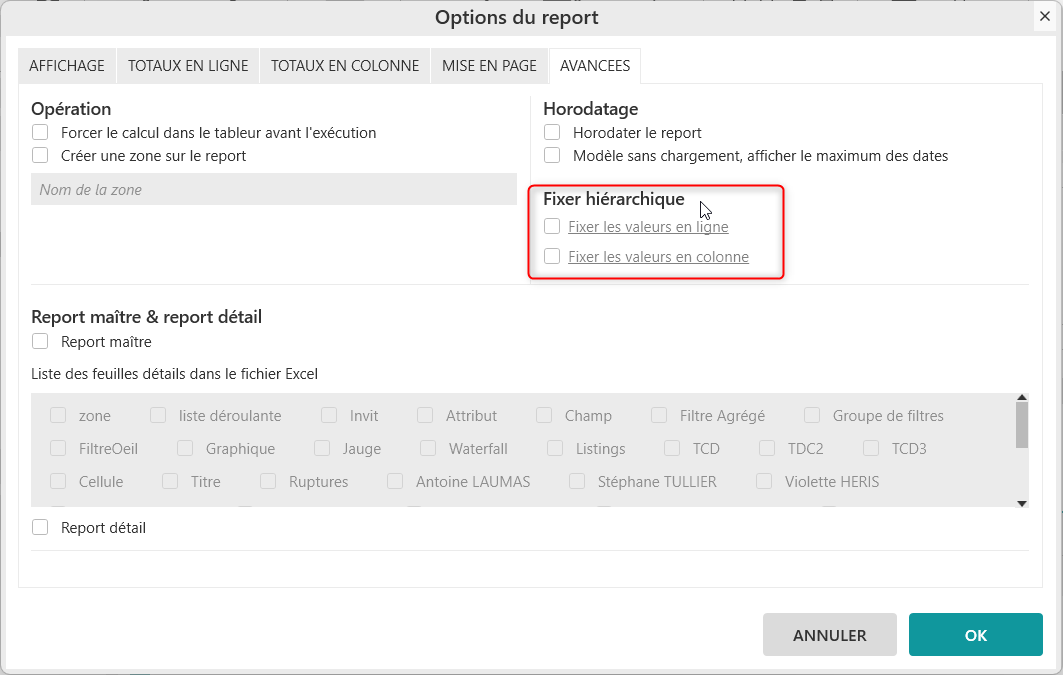Enable Modèle sans chargement option
The width and height of the screenshot is (1063, 675).
pos(552,155)
